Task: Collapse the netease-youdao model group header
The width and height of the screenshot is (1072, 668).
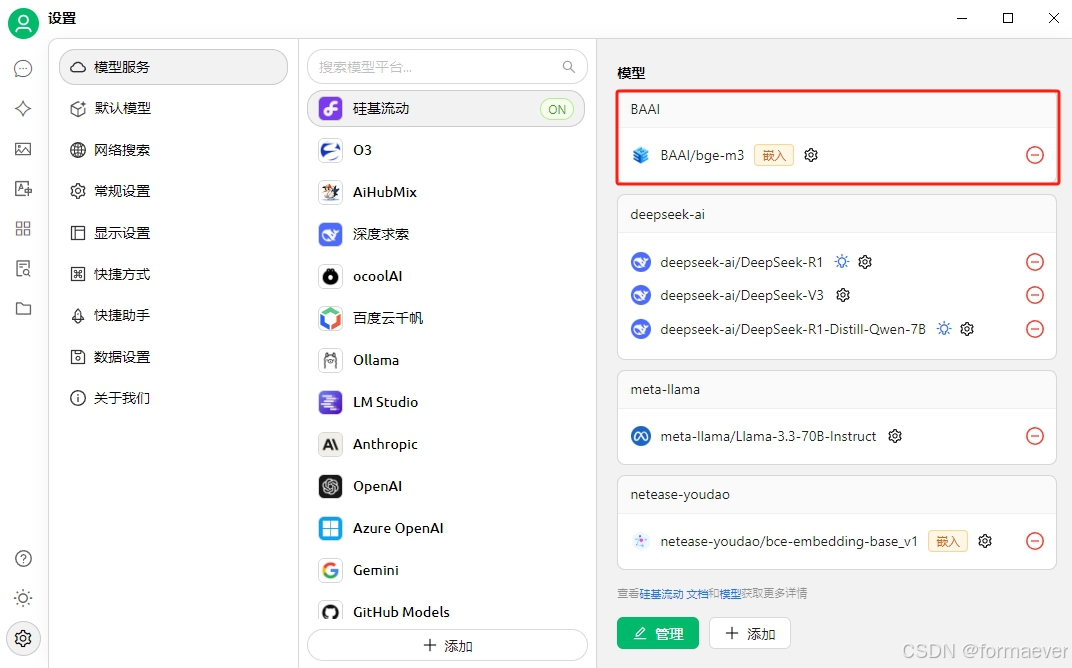Action: [x=837, y=494]
